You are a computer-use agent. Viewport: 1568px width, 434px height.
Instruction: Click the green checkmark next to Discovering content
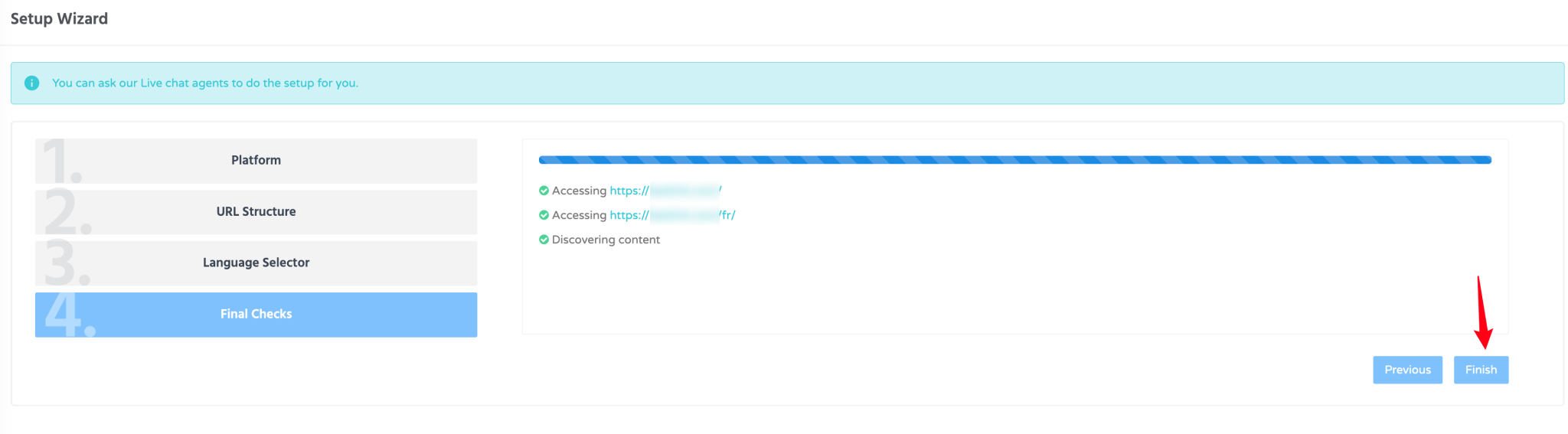pyautogui.click(x=544, y=240)
